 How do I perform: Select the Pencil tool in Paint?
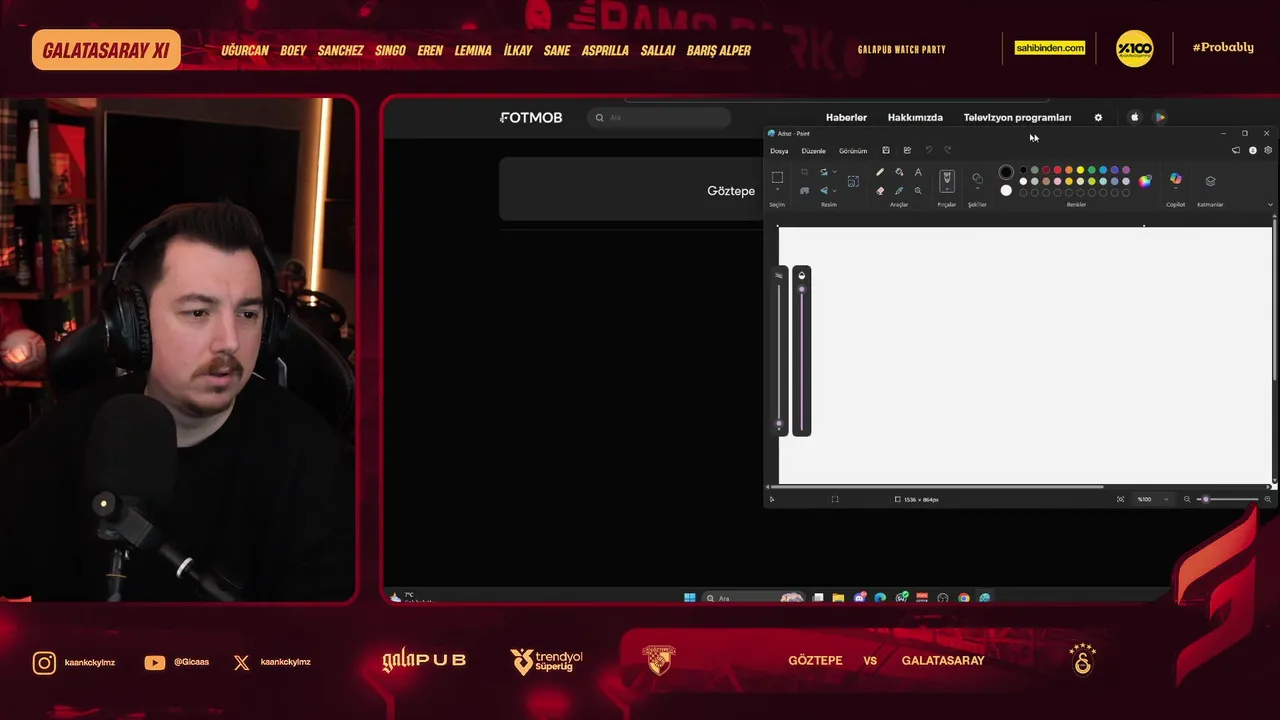click(880, 172)
